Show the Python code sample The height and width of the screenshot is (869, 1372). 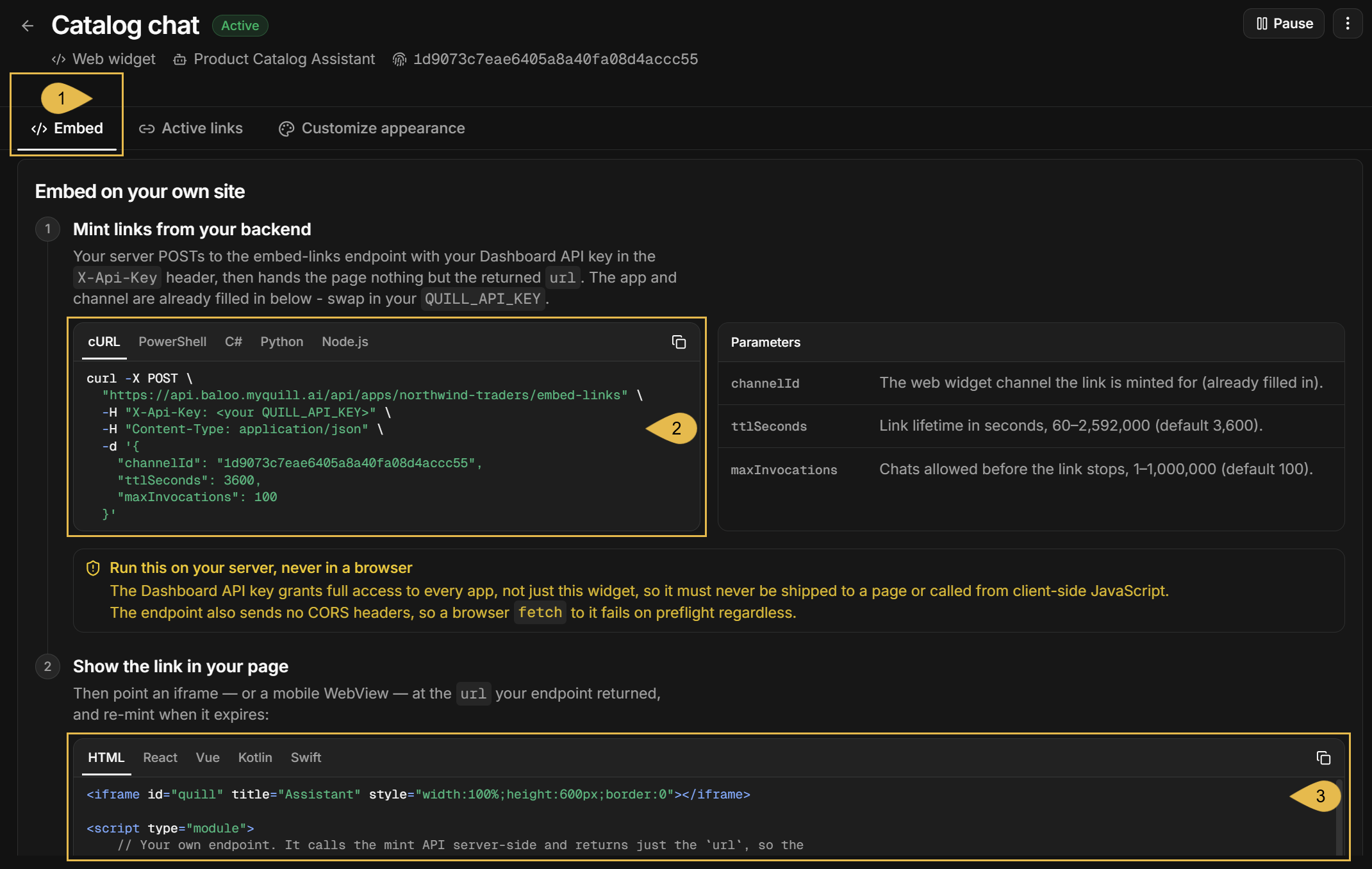coord(281,342)
